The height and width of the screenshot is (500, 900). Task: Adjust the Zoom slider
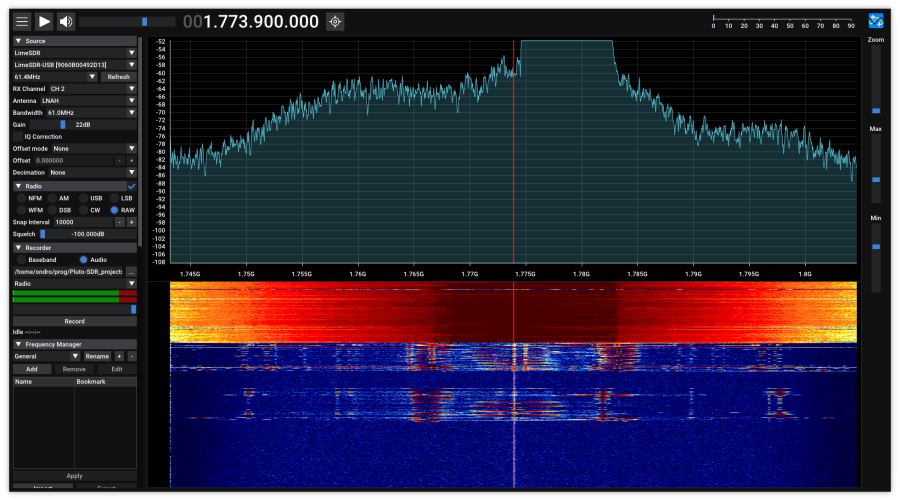click(x=876, y=110)
